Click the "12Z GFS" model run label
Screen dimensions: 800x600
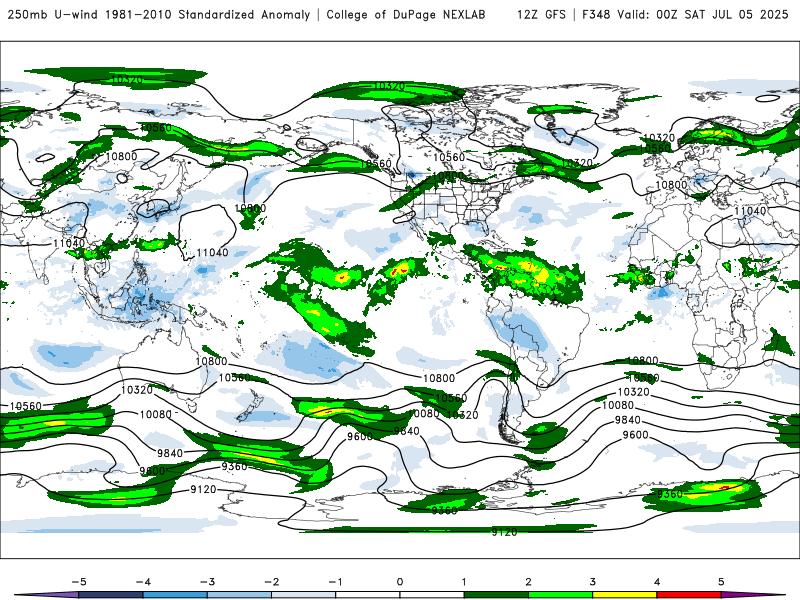(x=541, y=14)
